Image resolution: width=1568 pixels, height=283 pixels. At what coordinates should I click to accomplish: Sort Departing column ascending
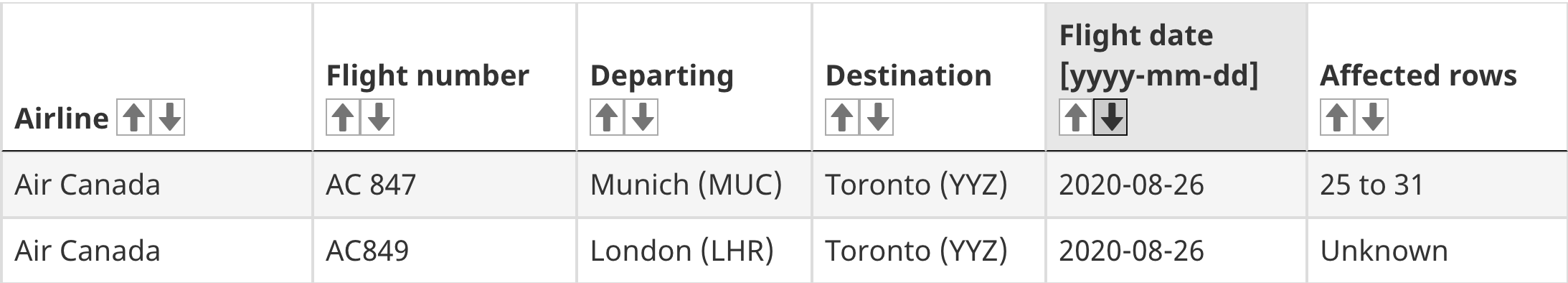pyautogui.click(x=607, y=117)
